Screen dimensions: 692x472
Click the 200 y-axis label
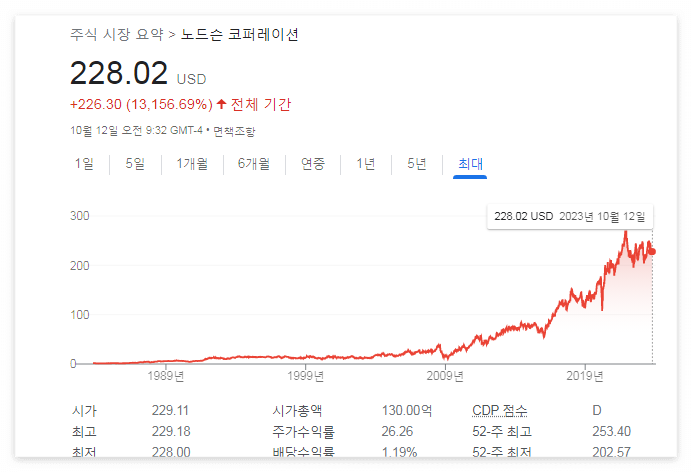click(x=80, y=266)
